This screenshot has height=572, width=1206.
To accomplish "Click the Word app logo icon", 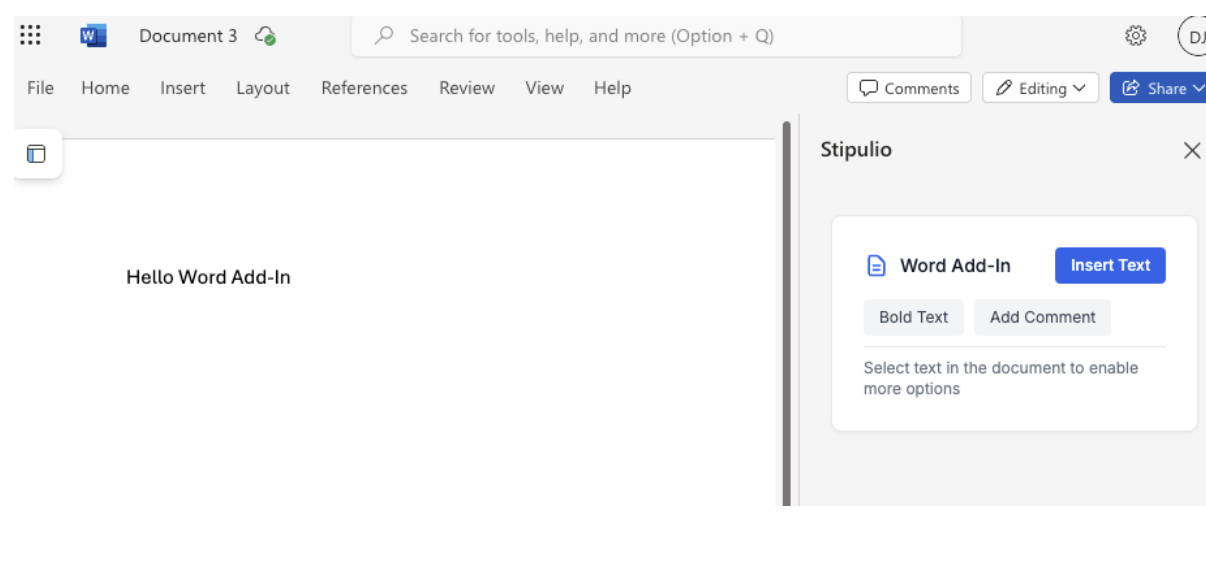I will (x=93, y=36).
